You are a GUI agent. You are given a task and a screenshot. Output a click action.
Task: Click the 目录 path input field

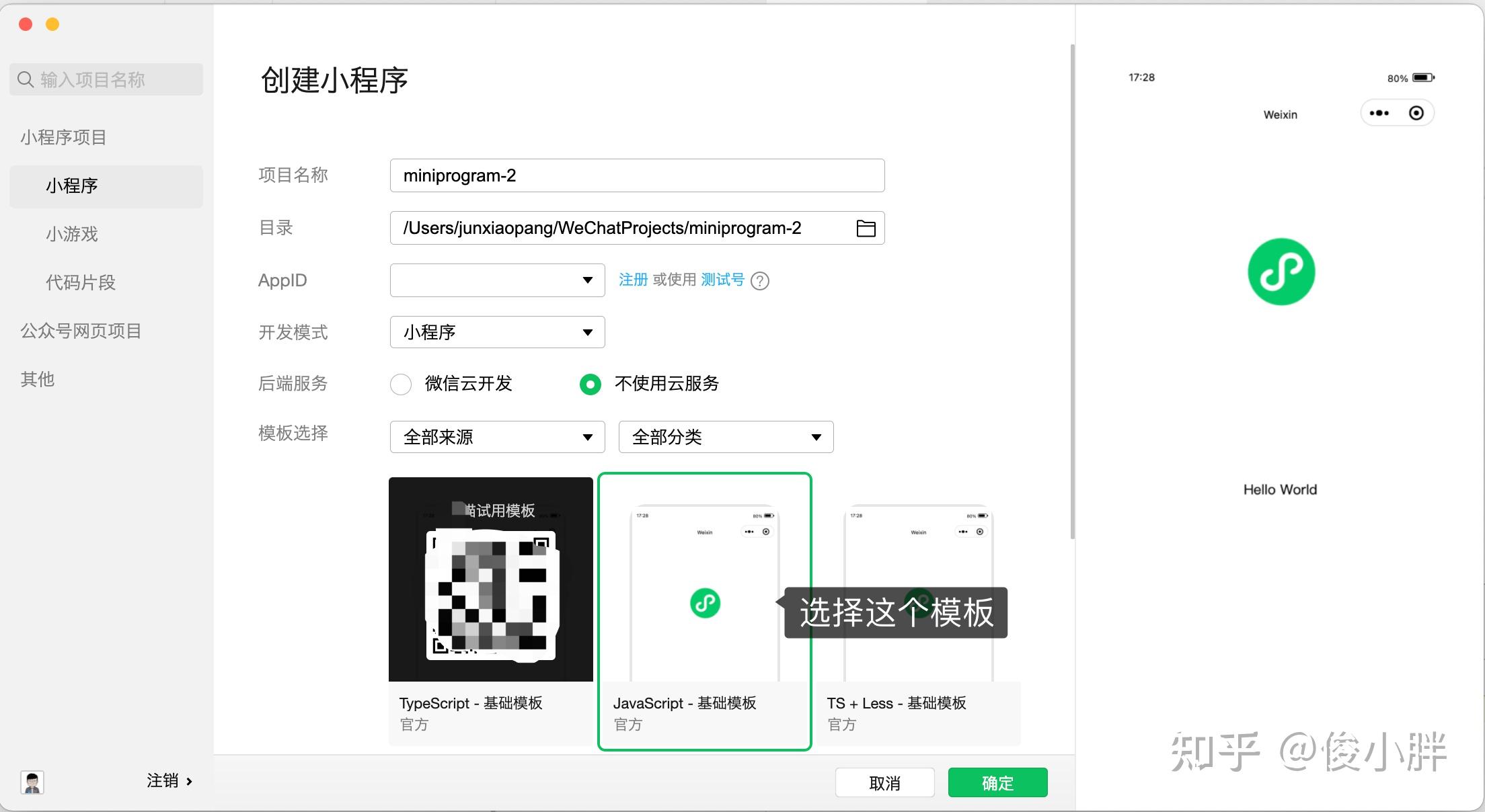click(x=638, y=228)
